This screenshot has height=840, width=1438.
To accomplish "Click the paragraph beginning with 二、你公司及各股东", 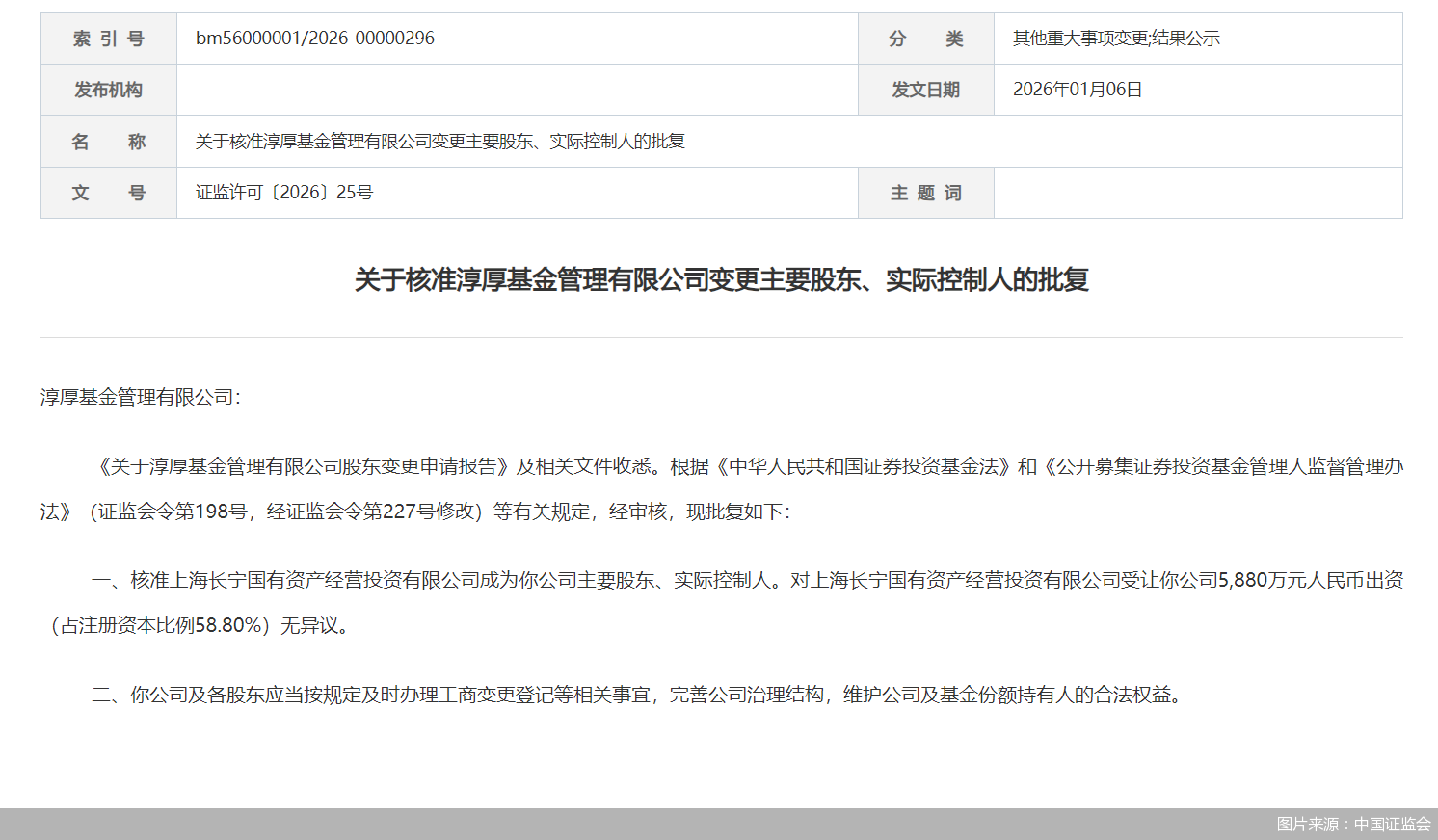I will (636, 688).
